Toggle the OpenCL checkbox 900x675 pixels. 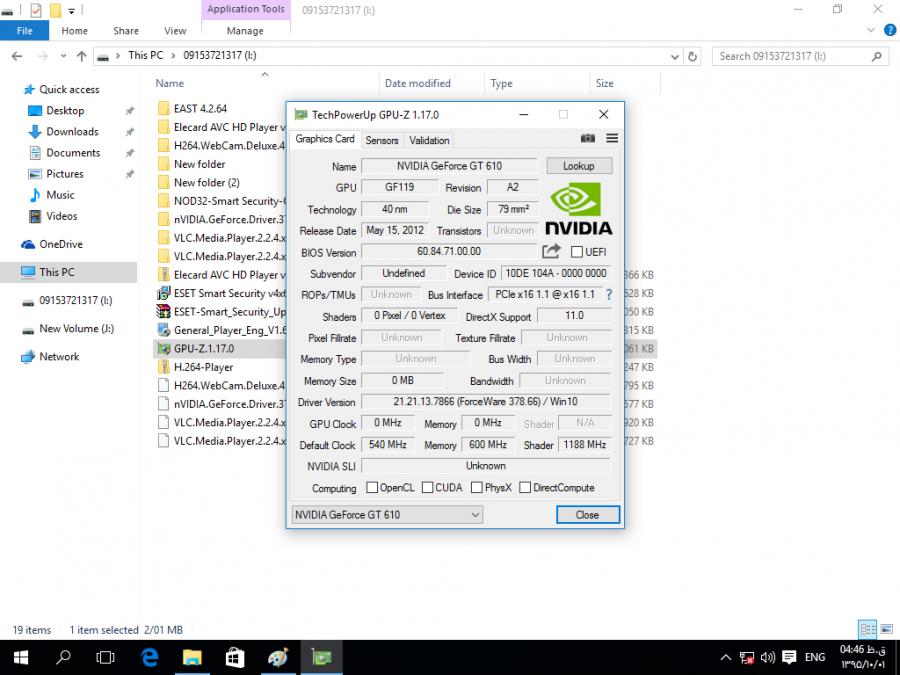[372, 487]
